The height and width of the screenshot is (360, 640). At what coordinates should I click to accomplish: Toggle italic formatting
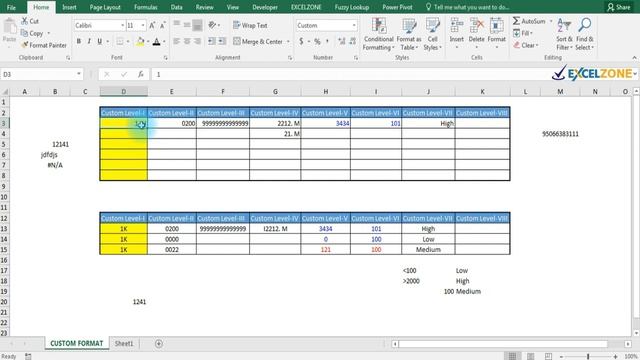coord(89,41)
